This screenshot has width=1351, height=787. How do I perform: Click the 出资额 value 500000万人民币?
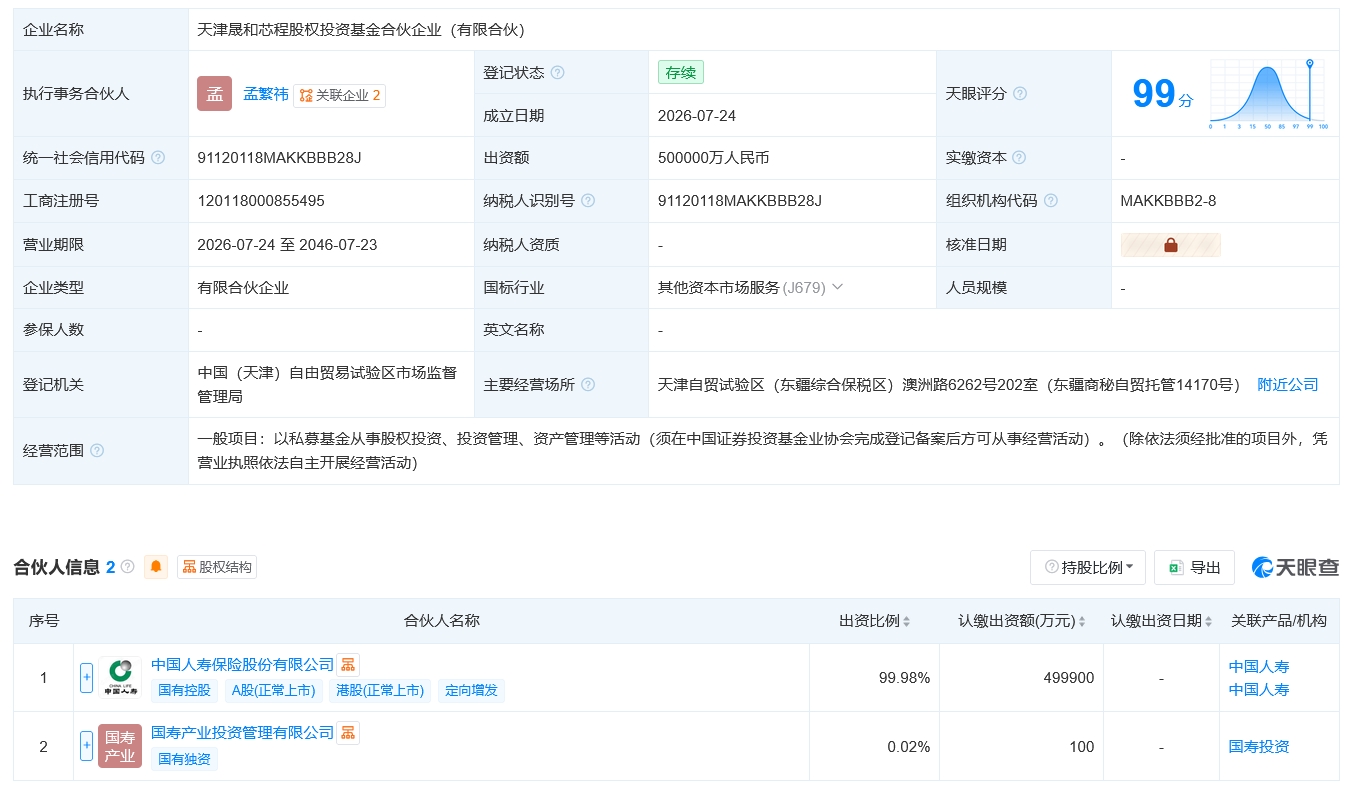714,158
